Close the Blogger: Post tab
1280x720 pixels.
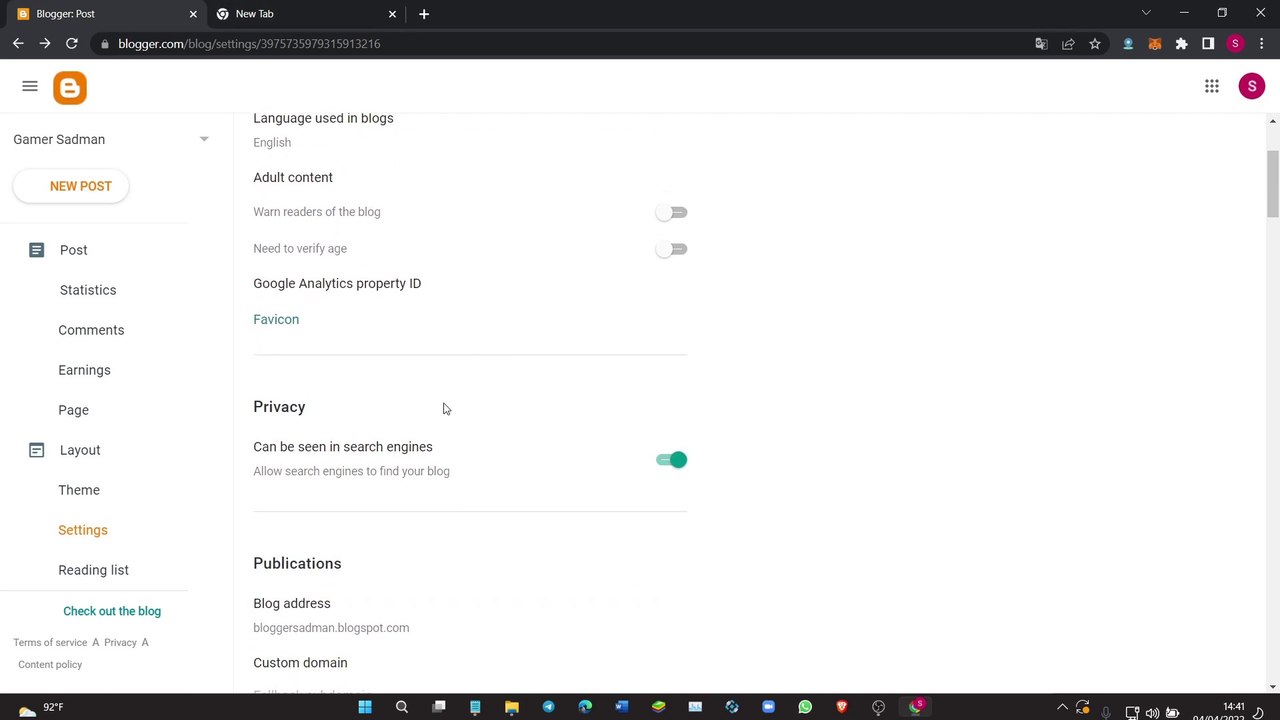[x=193, y=14]
